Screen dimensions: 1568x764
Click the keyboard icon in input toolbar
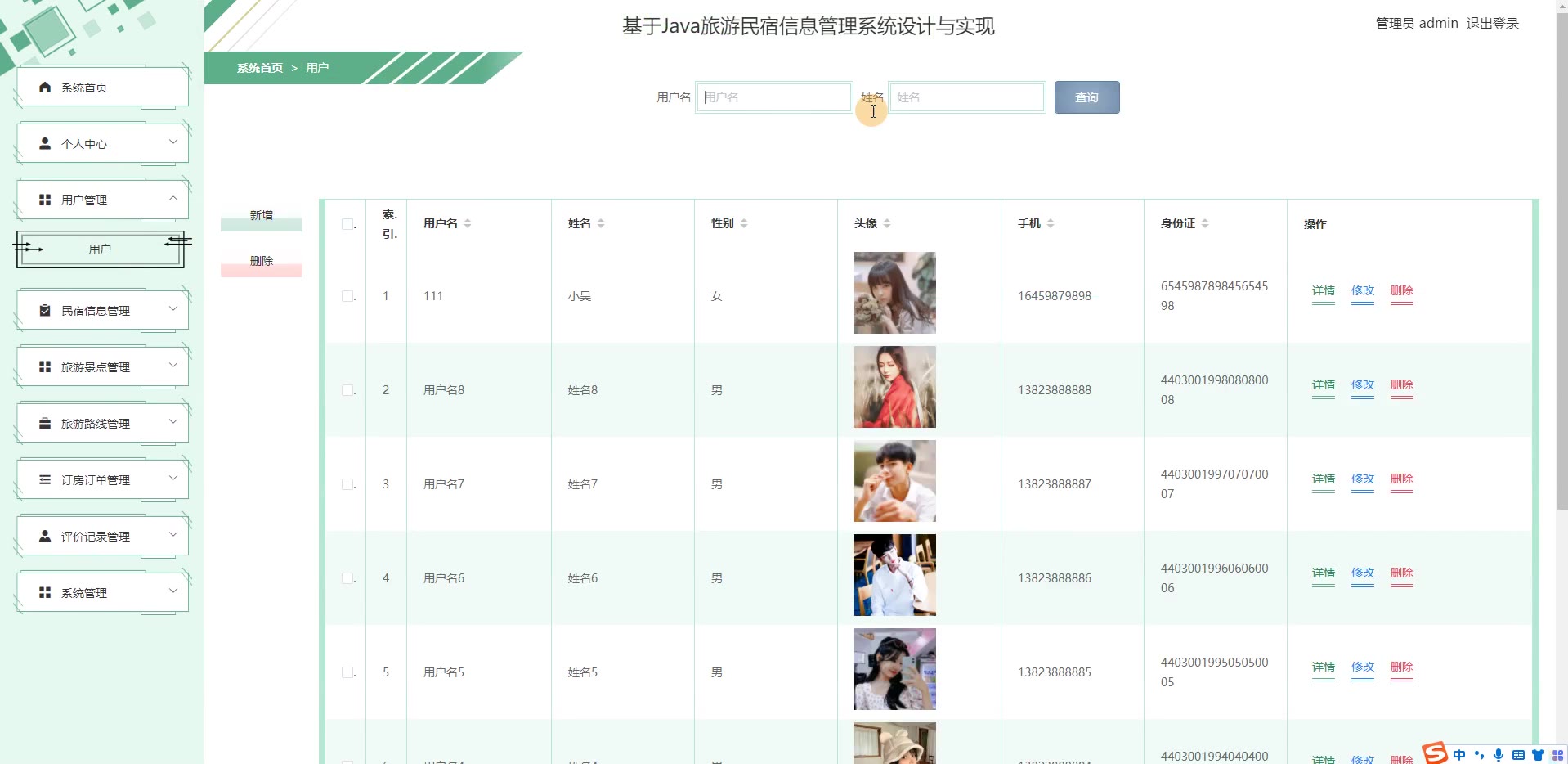pyautogui.click(x=1518, y=755)
